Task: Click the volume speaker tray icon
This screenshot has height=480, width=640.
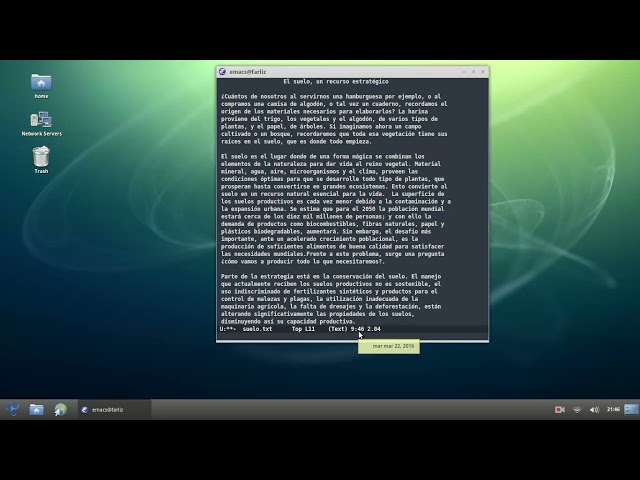Action: pyautogui.click(x=594, y=409)
